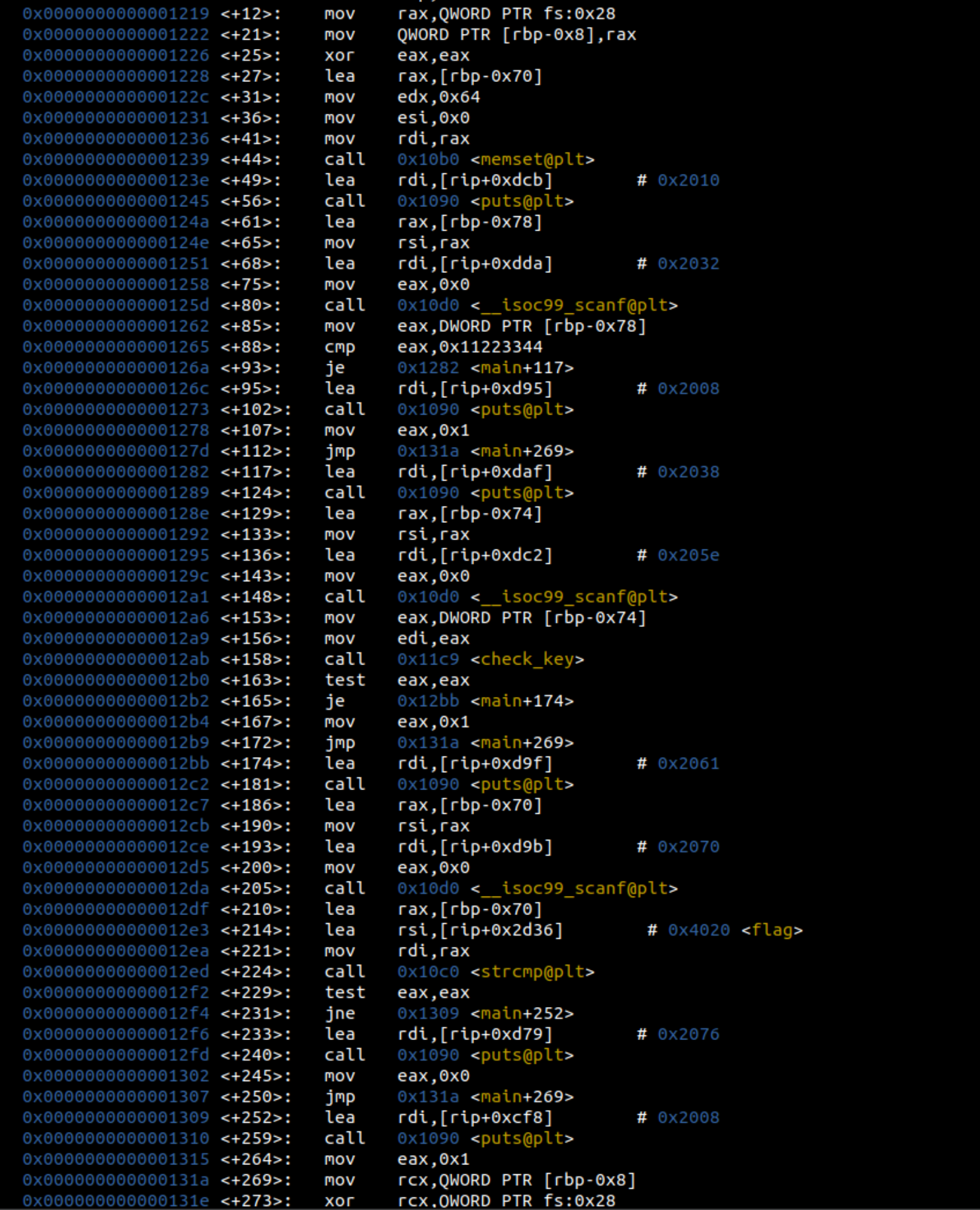Click the address 0x0000000000001219
The width and height of the screenshot is (980, 1210).
coord(116,13)
